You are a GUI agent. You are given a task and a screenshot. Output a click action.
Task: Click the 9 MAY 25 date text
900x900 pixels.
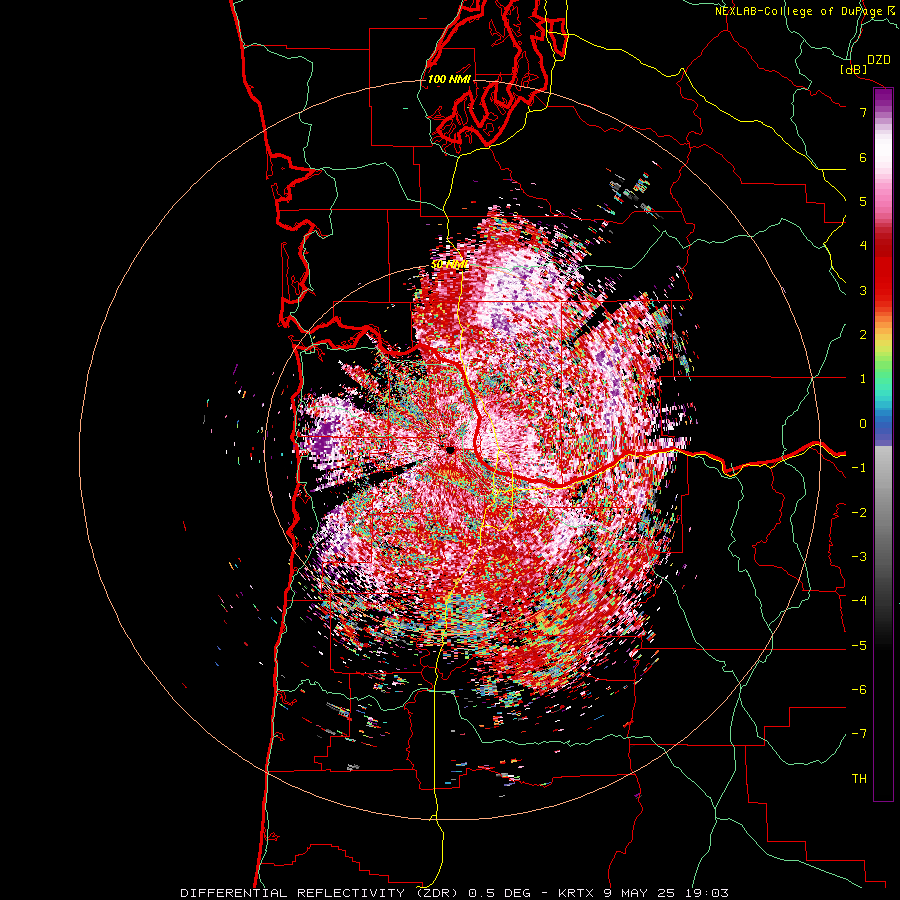pos(637,893)
